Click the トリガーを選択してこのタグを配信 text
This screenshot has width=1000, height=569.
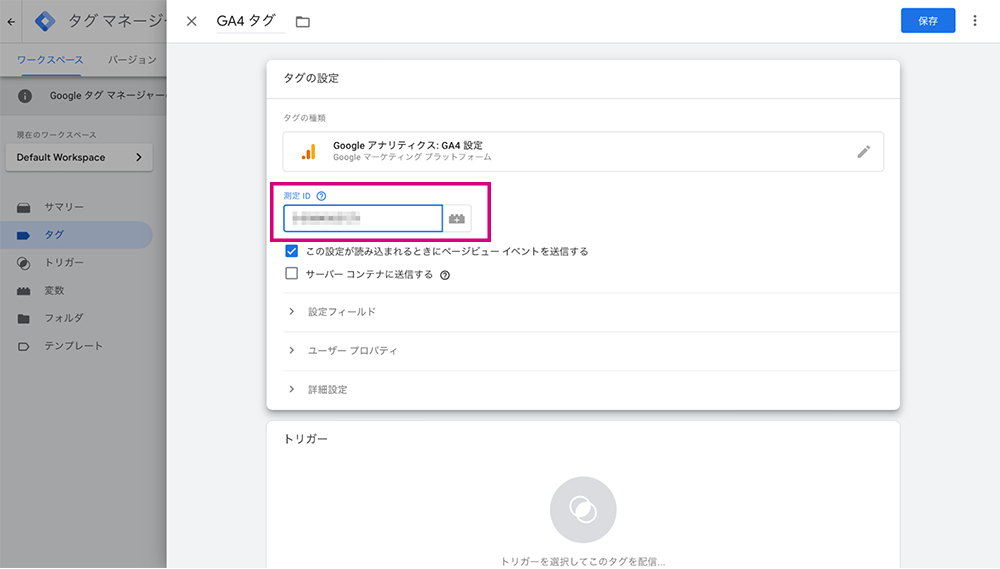point(582,561)
